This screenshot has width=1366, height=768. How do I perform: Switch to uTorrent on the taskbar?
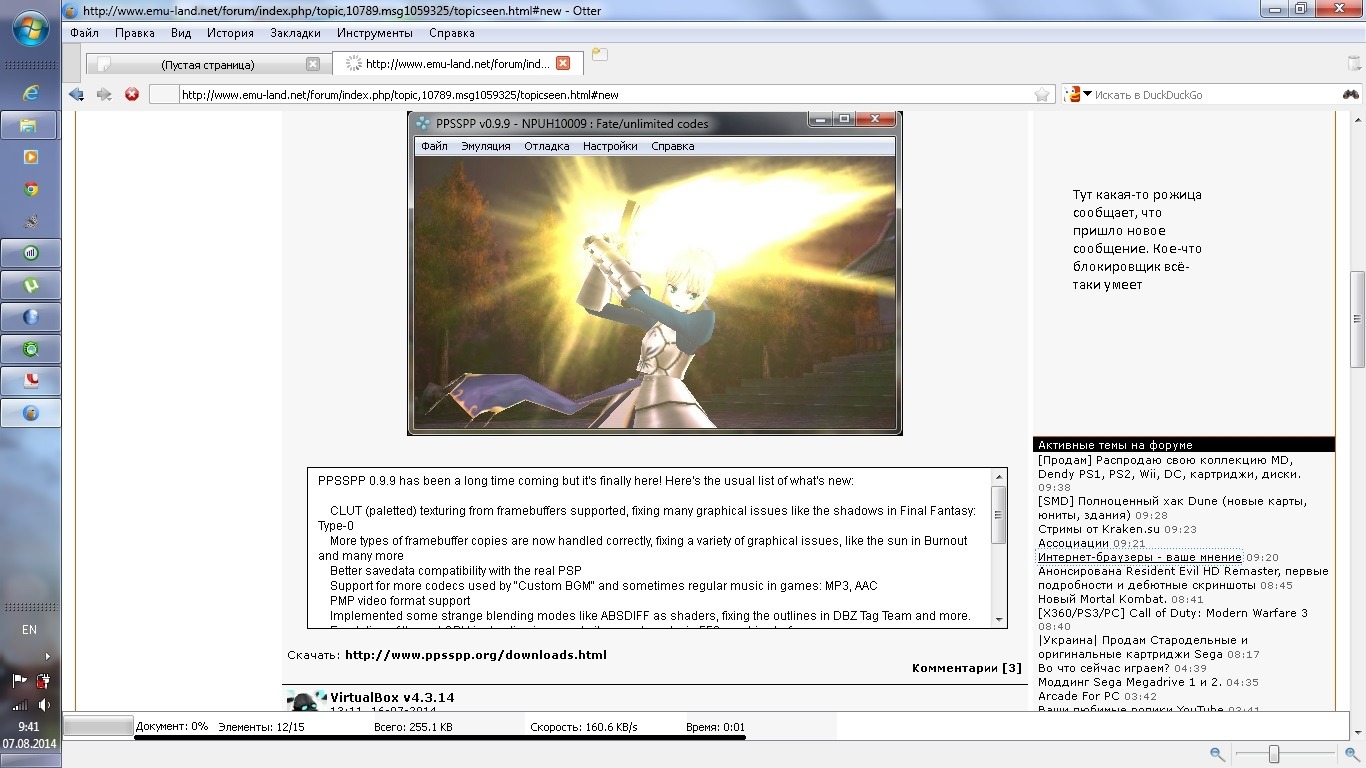(x=31, y=285)
